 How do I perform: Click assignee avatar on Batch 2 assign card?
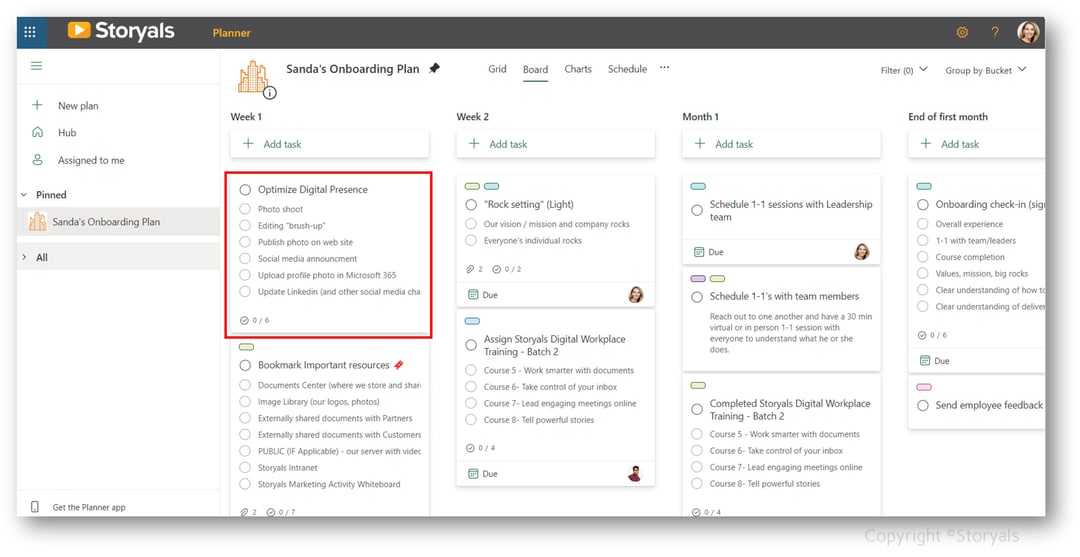point(635,474)
